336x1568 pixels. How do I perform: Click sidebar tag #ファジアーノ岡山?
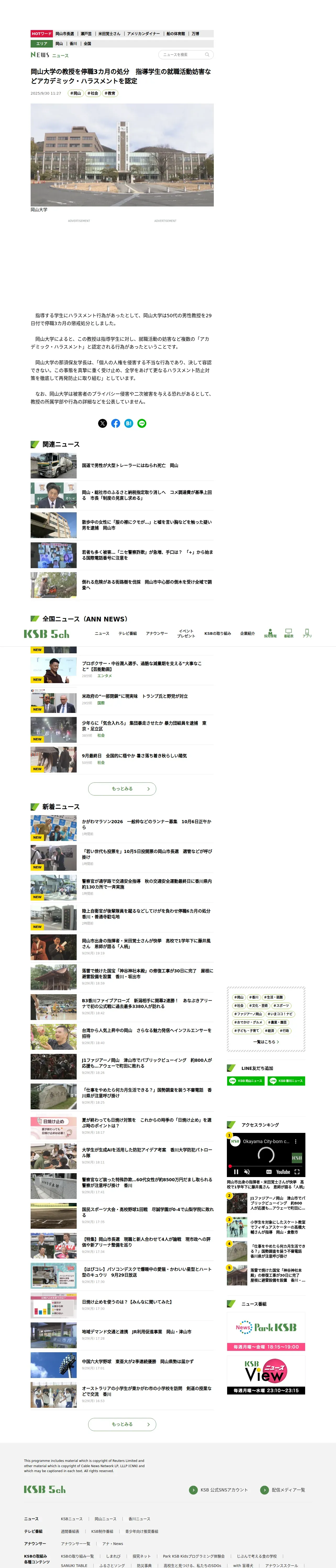coord(248,1014)
